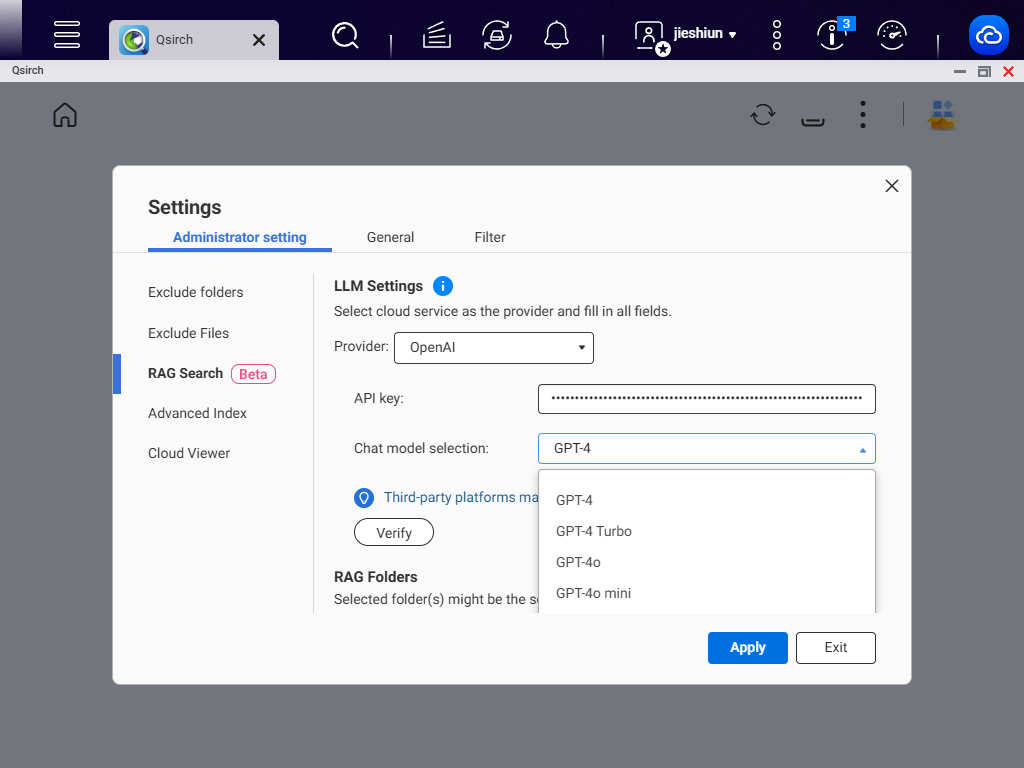Switch to the Filter tab
The width and height of the screenshot is (1024, 768).
(490, 237)
